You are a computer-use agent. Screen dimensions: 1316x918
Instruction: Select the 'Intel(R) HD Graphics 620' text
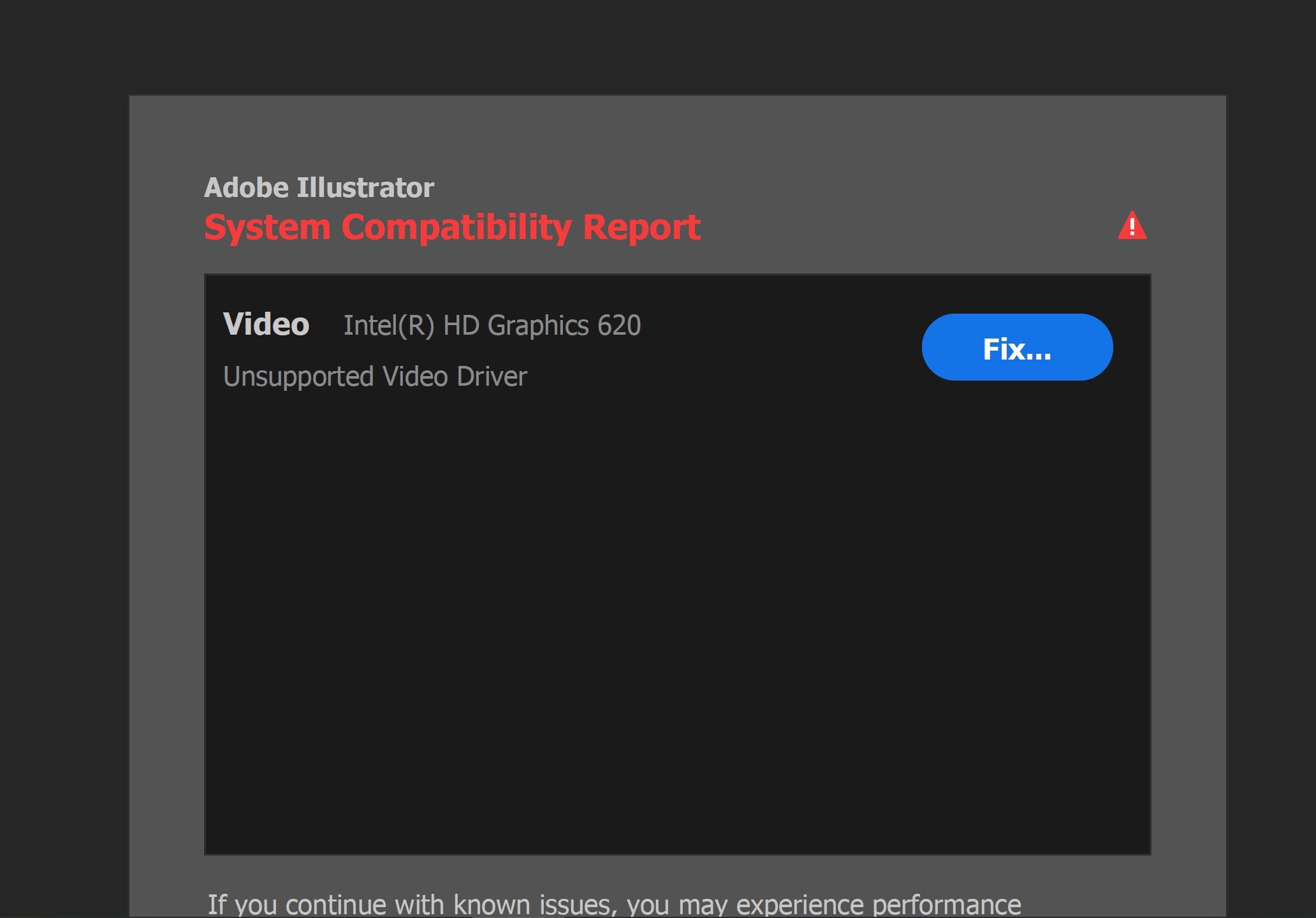point(492,326)
